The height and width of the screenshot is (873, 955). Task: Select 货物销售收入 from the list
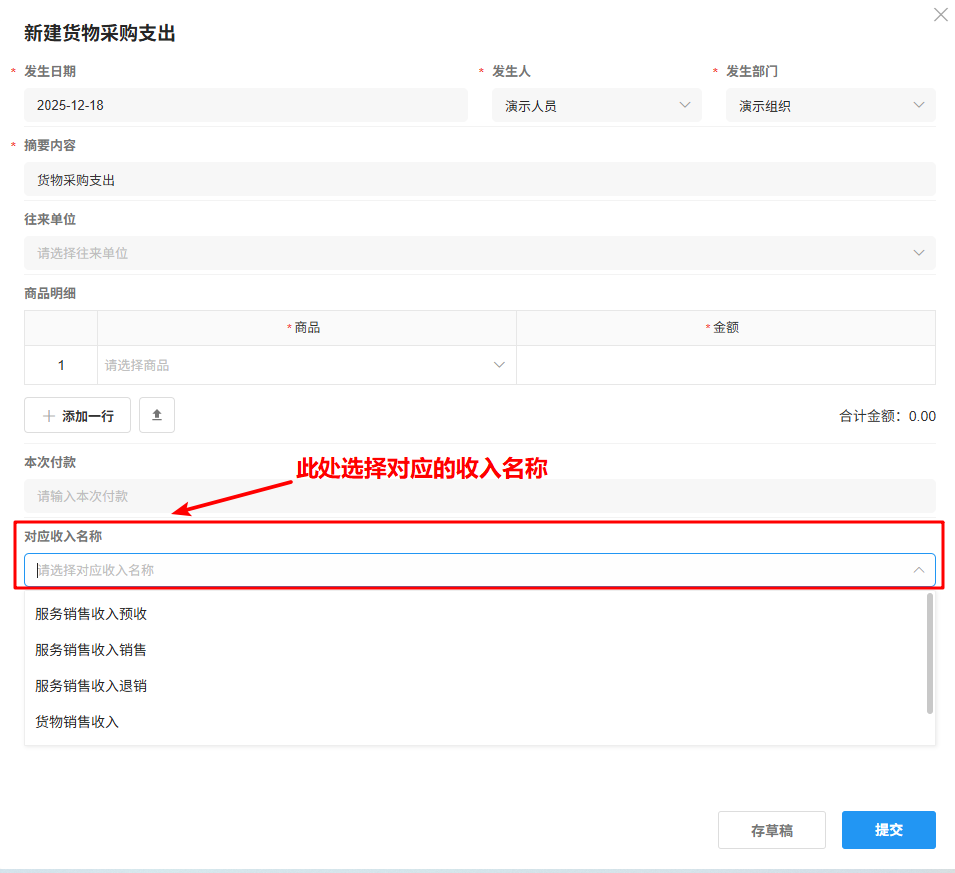tap(79, 721)
